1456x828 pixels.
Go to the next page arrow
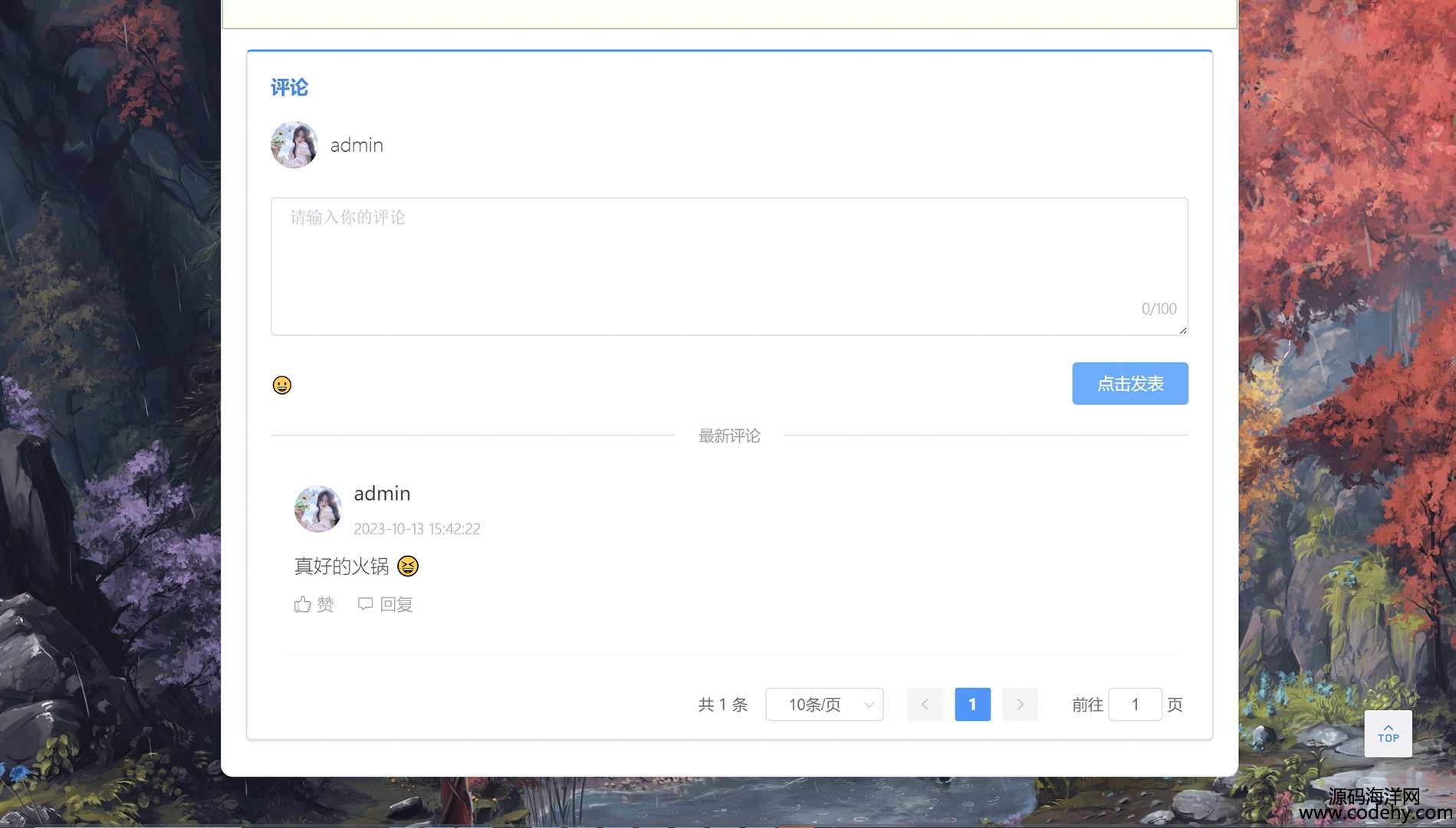(x=1020, y=705)
